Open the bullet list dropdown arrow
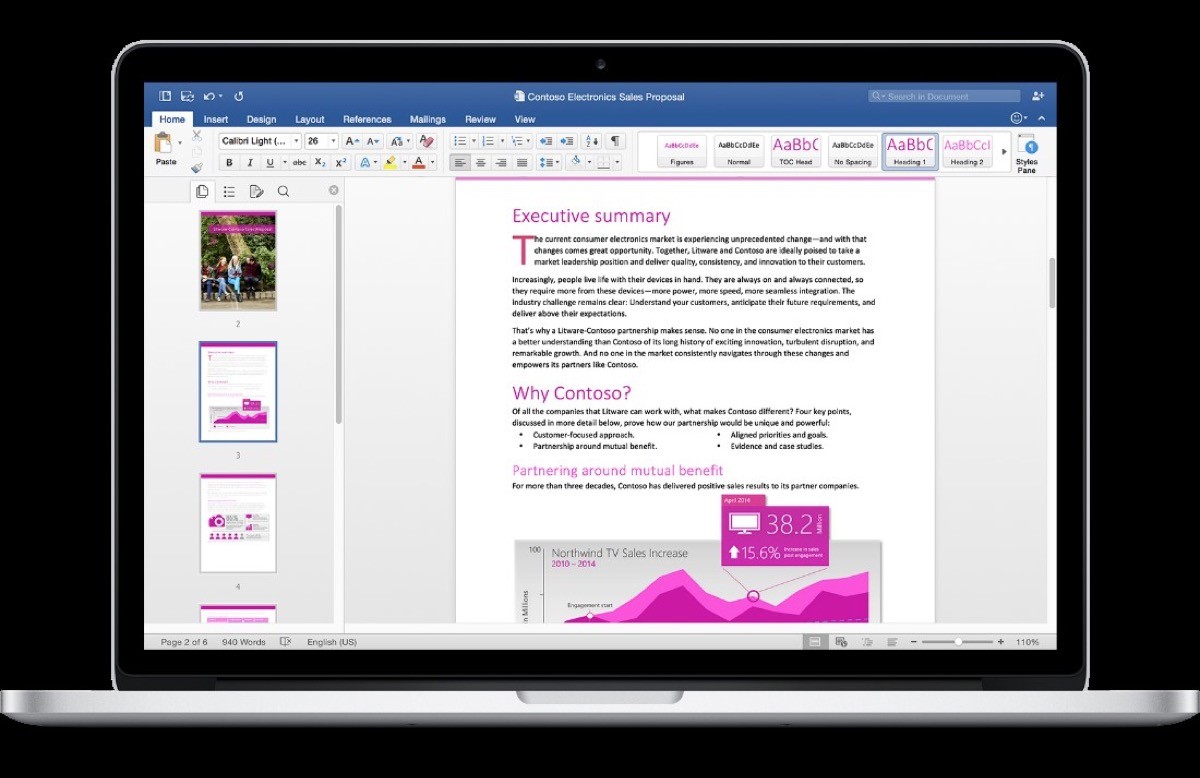 tap(473, 141)
